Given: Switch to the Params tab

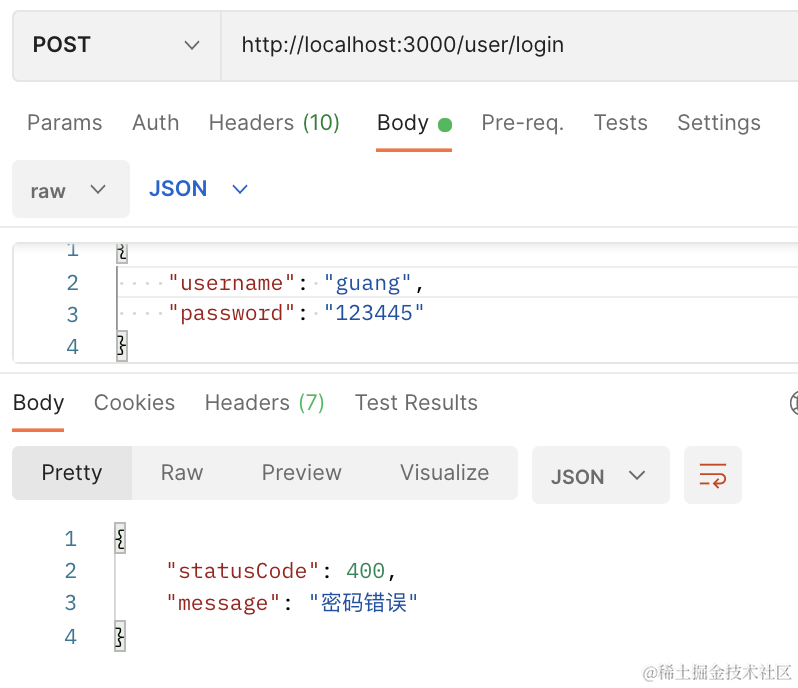Looking at the screenshot, I should [64, 123].
